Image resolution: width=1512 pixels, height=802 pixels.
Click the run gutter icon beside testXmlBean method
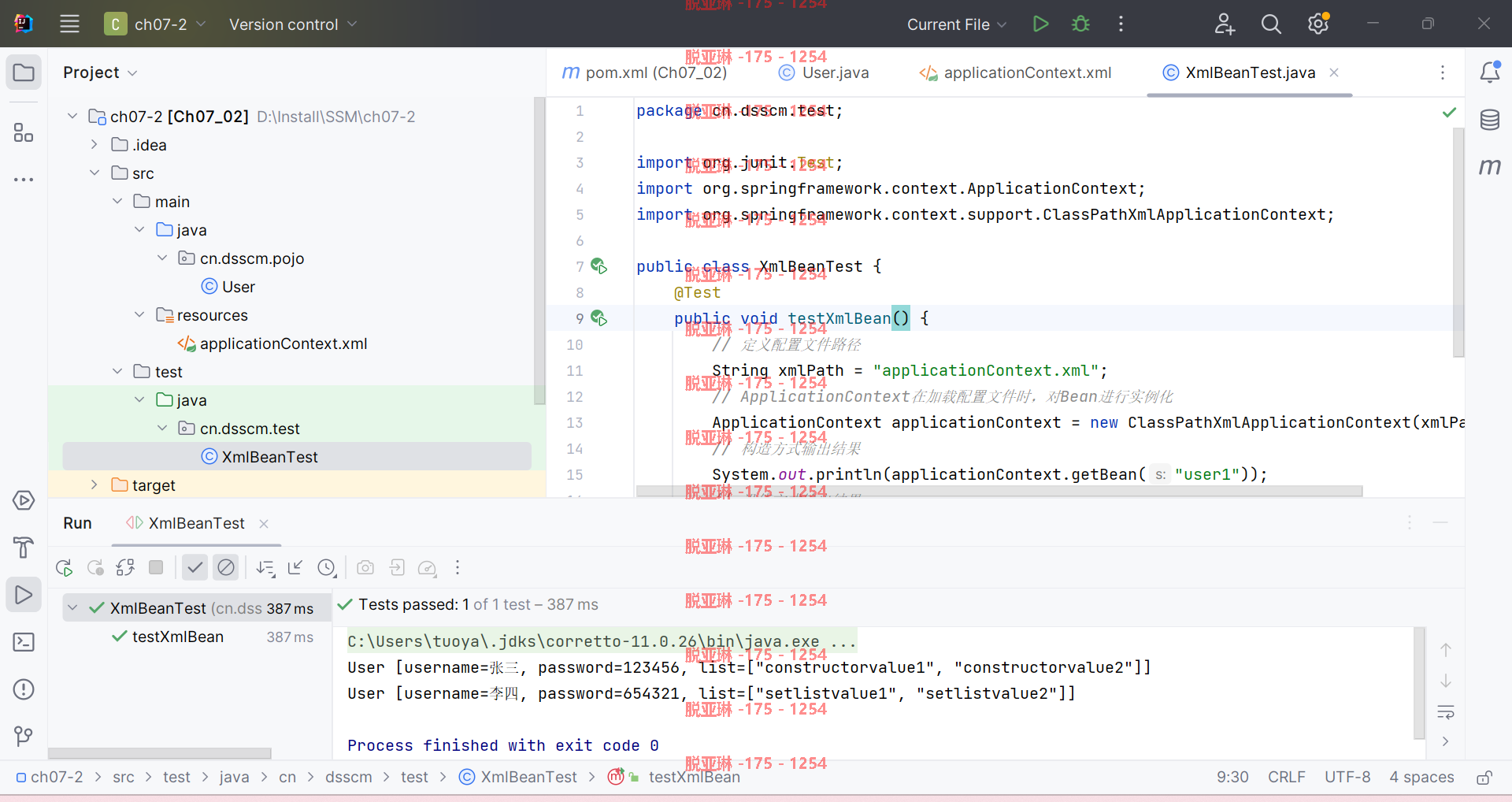coord(599,318)
